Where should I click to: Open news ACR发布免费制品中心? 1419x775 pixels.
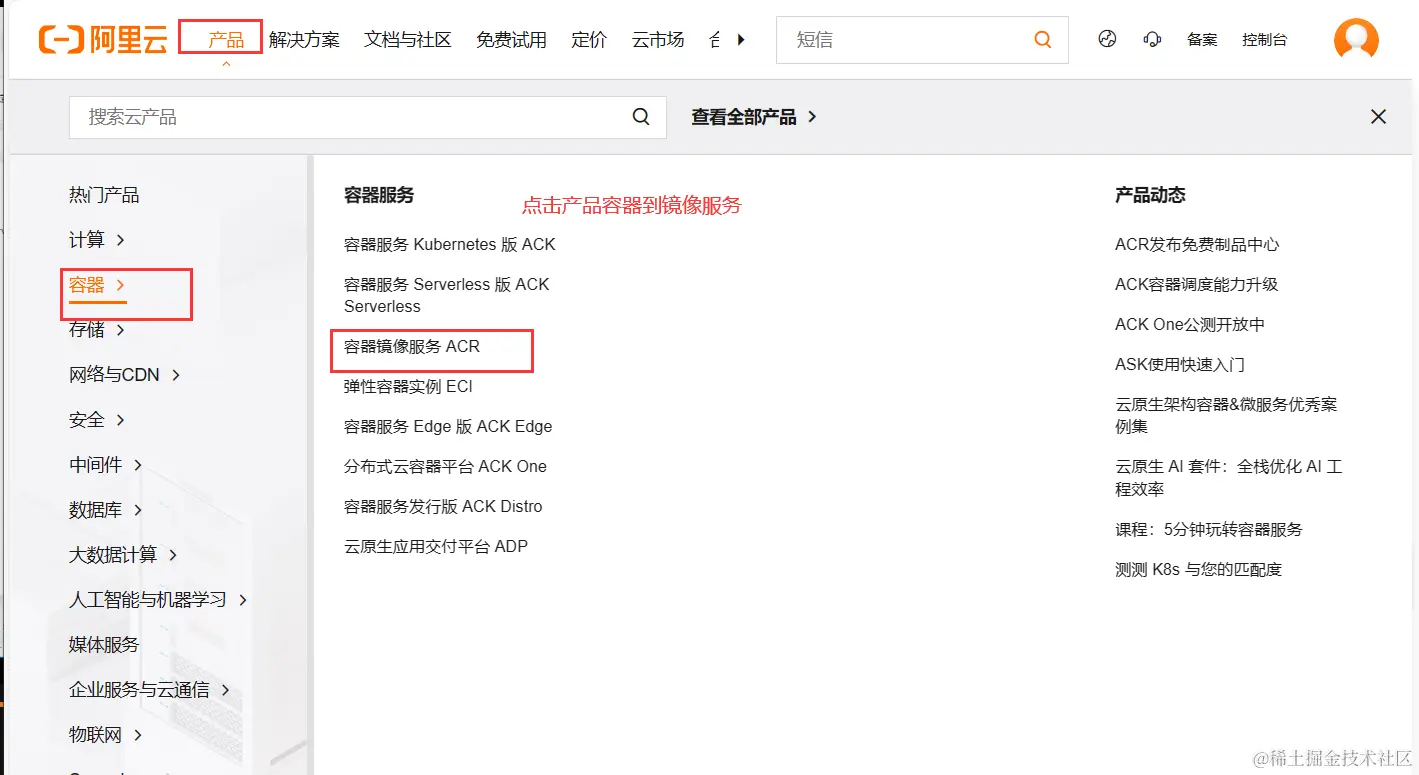1197,244
